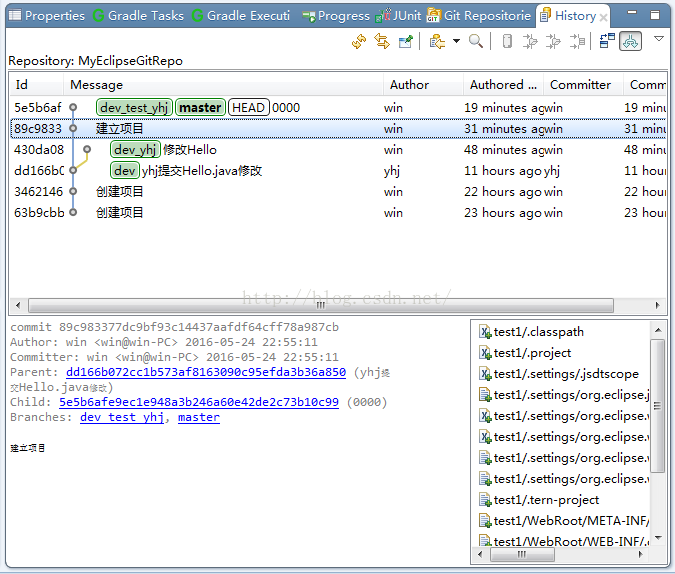Select test1/.classpath in the changed files

(531, 332)
